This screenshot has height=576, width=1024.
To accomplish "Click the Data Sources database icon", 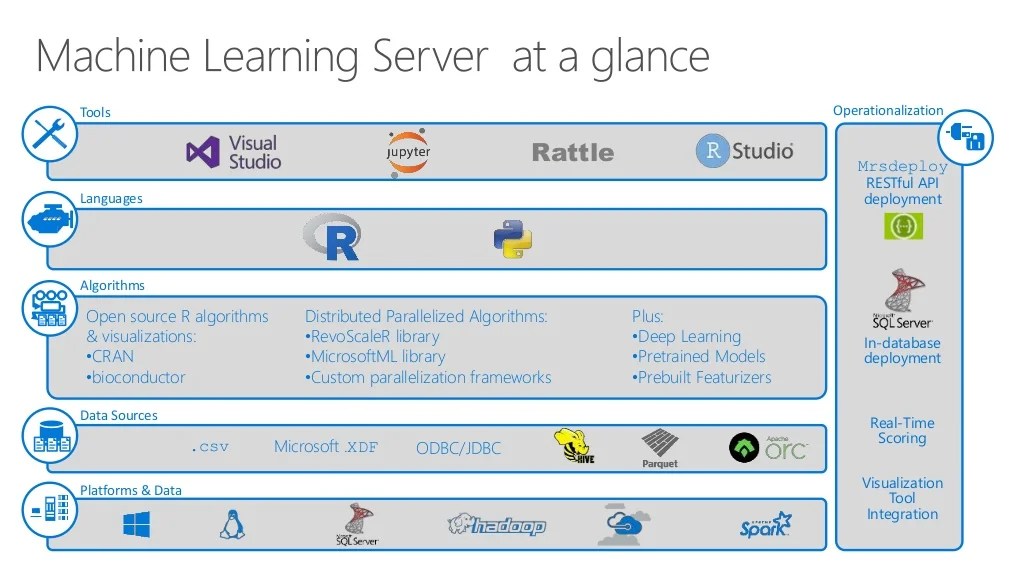I will coord(49,437).
